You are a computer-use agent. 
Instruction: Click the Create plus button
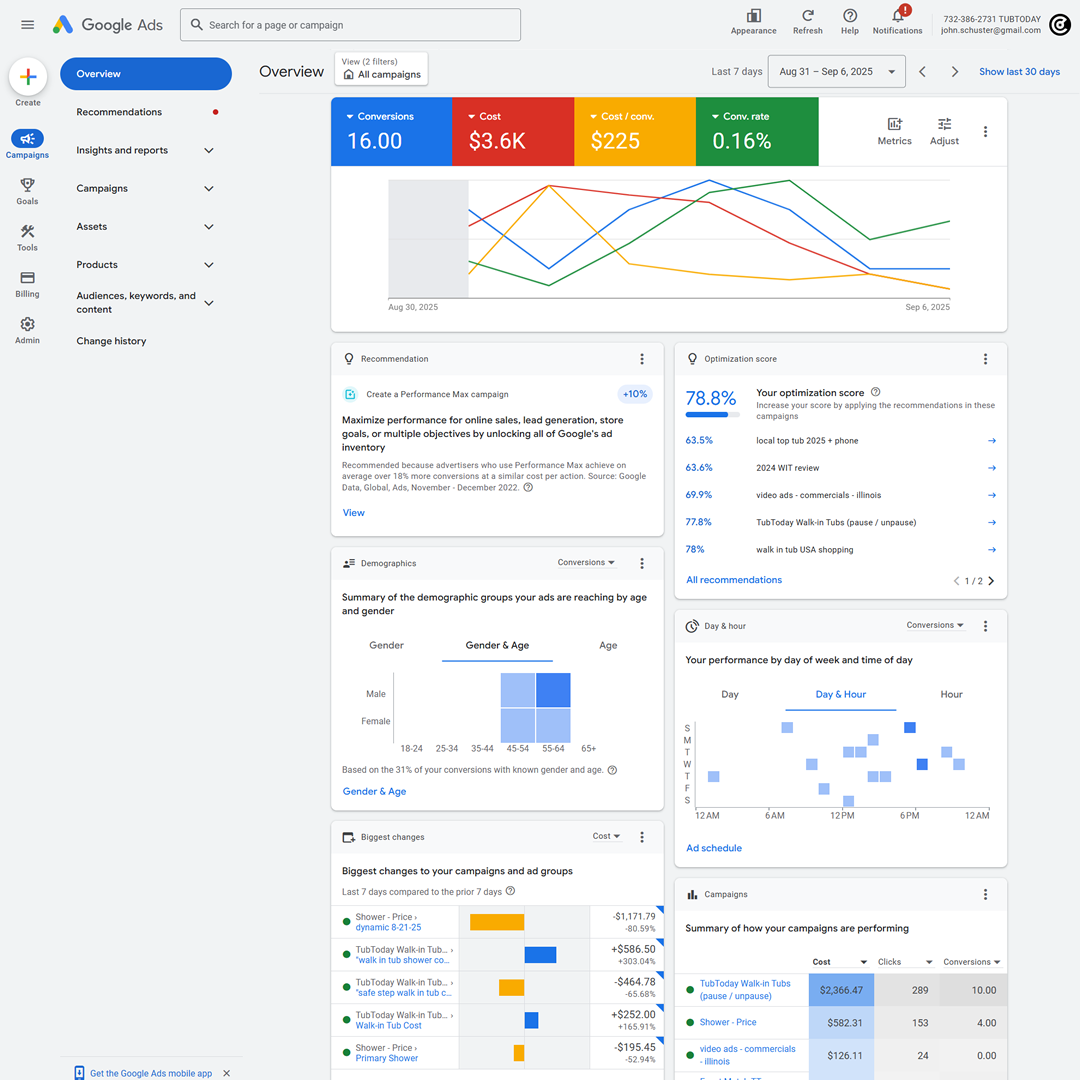(28, 77)
